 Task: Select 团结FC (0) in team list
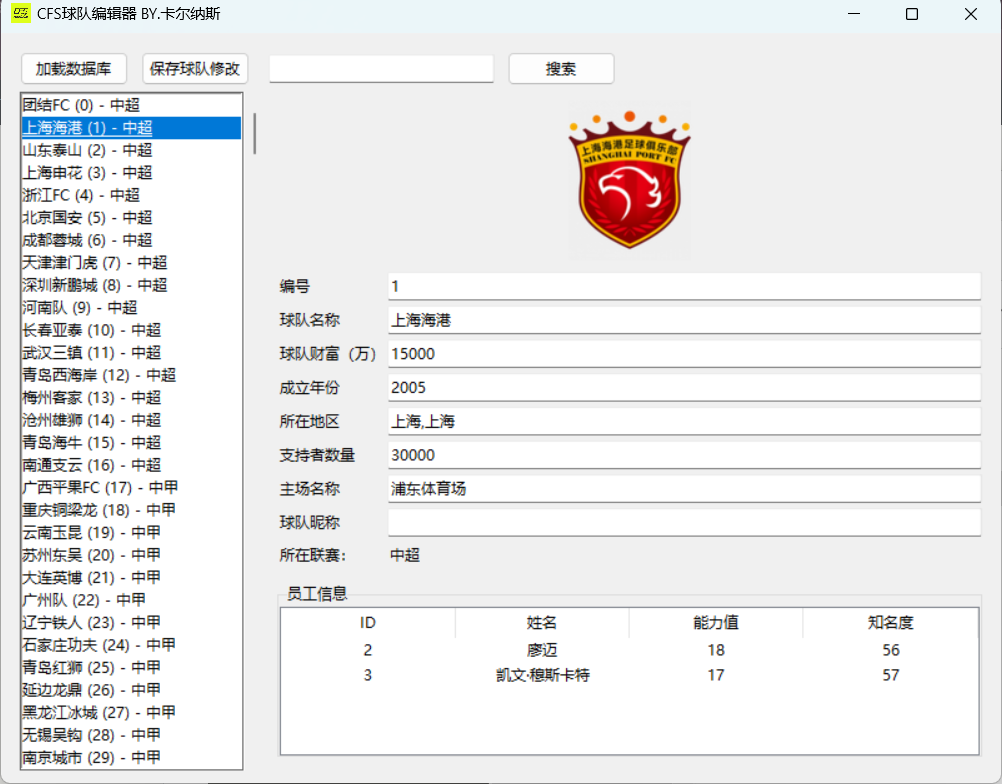click(x=132, y=105)
